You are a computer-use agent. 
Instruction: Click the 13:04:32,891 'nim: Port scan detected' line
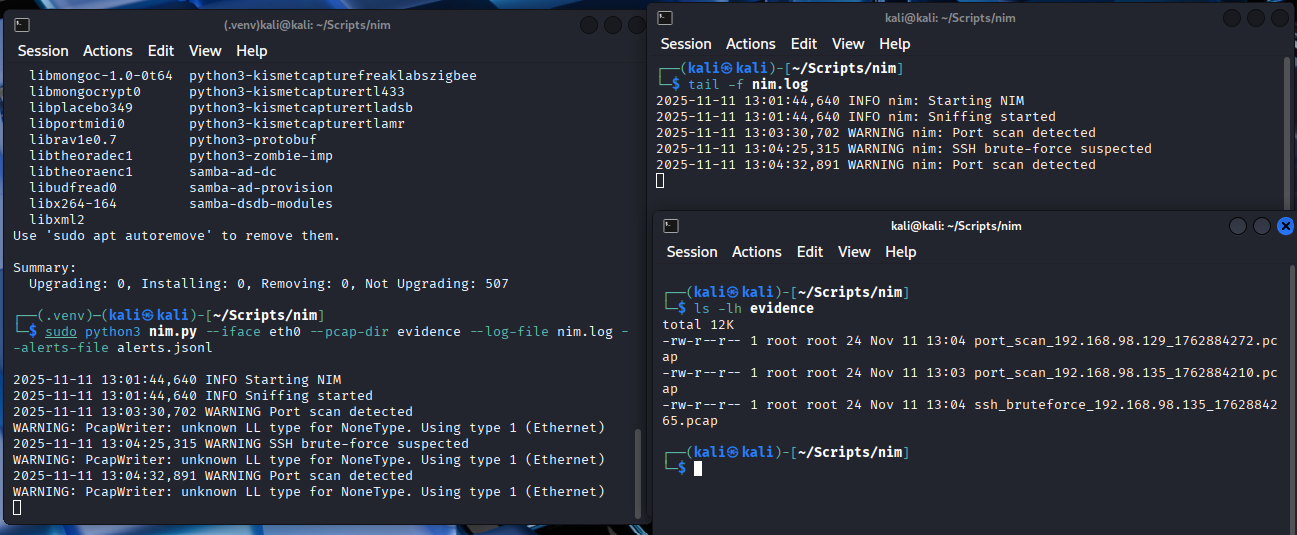[x=876, y=164]
